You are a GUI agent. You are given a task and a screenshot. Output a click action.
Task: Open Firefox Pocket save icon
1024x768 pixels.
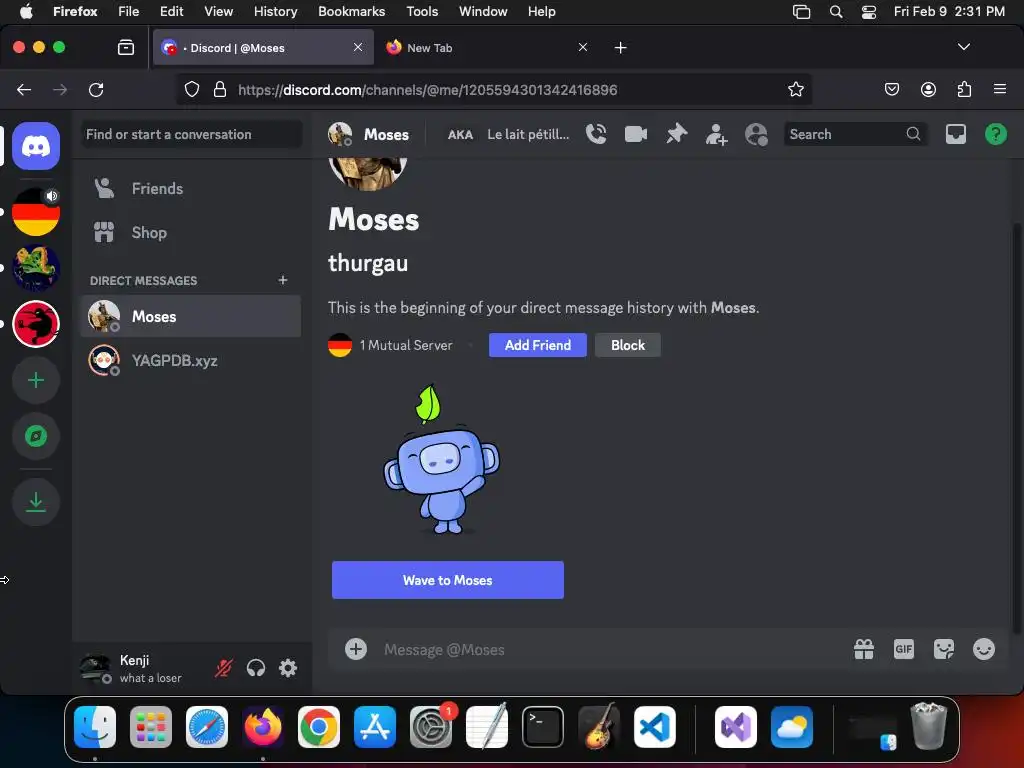(891, 89)
